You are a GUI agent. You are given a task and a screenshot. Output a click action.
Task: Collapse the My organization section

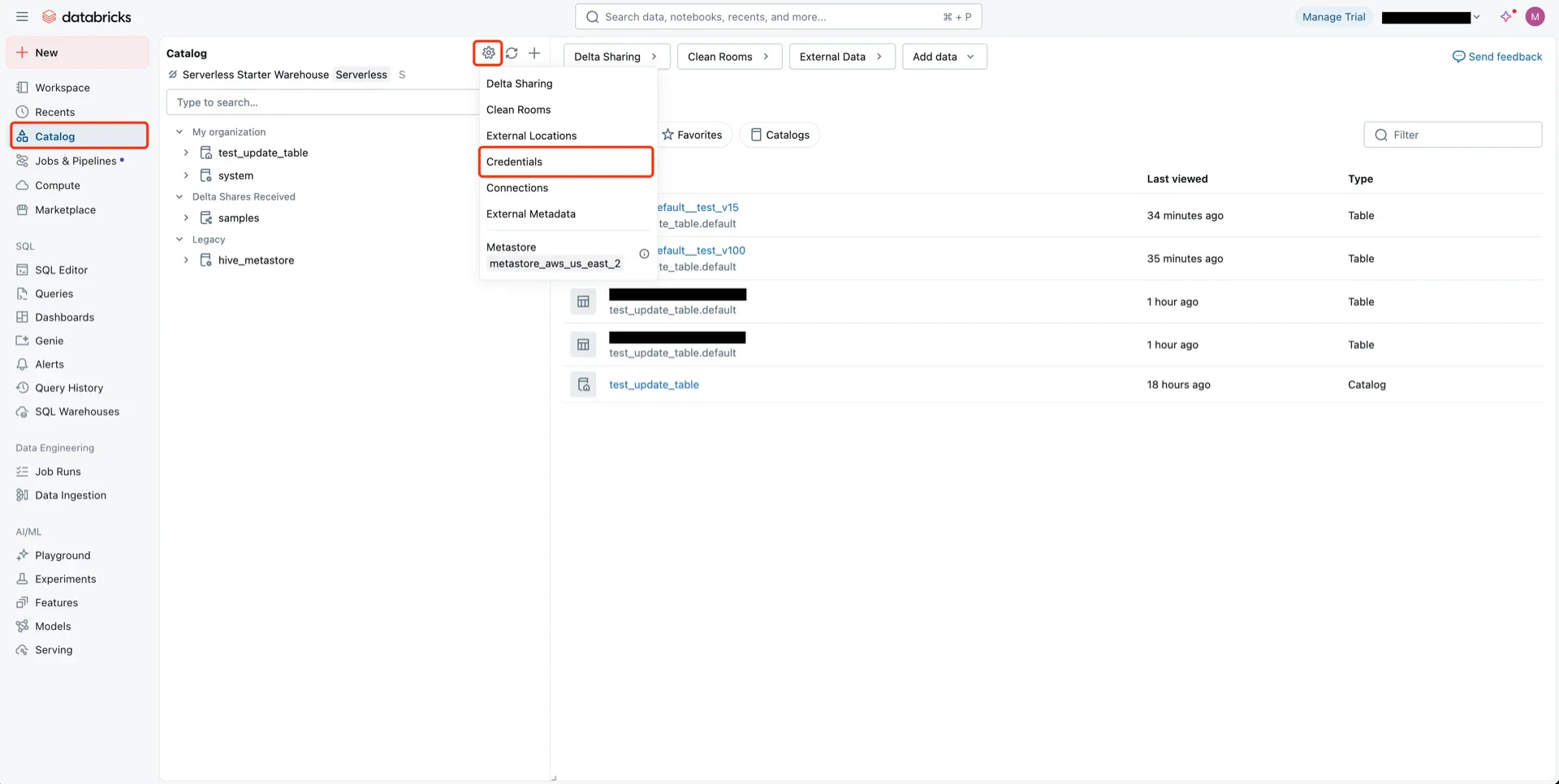tap(179, 131)
